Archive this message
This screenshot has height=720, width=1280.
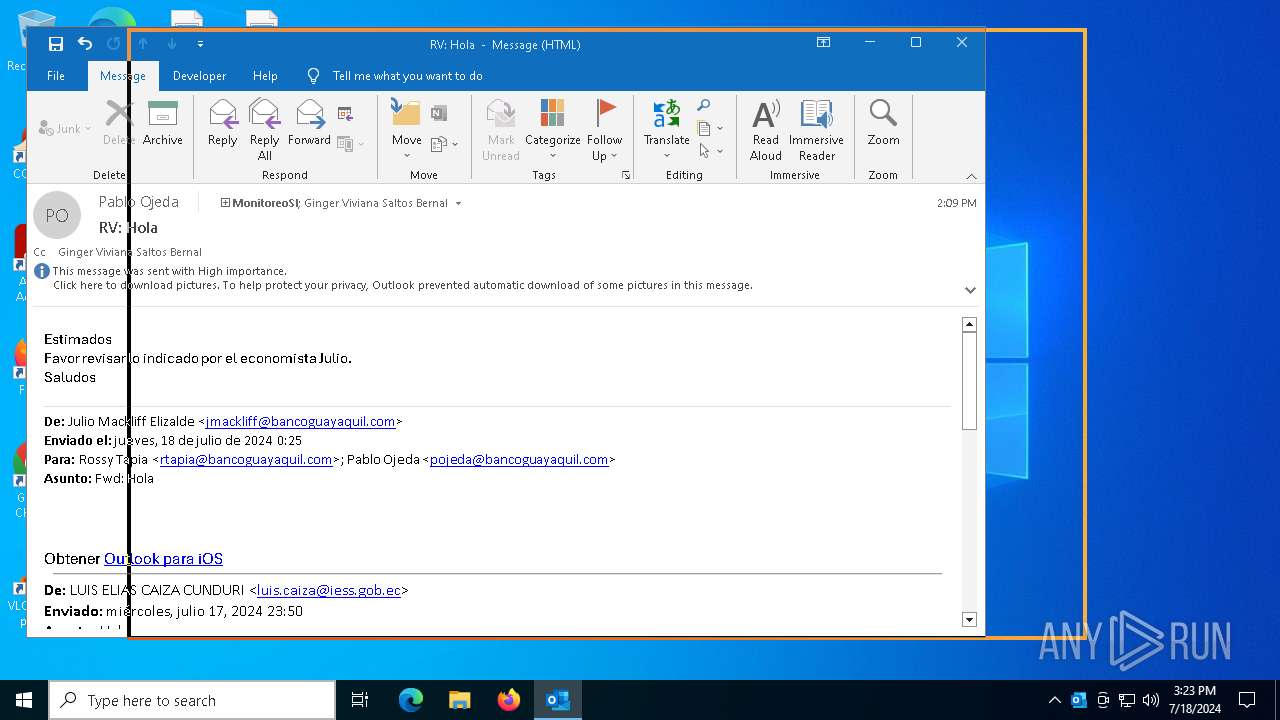point(162,124)
